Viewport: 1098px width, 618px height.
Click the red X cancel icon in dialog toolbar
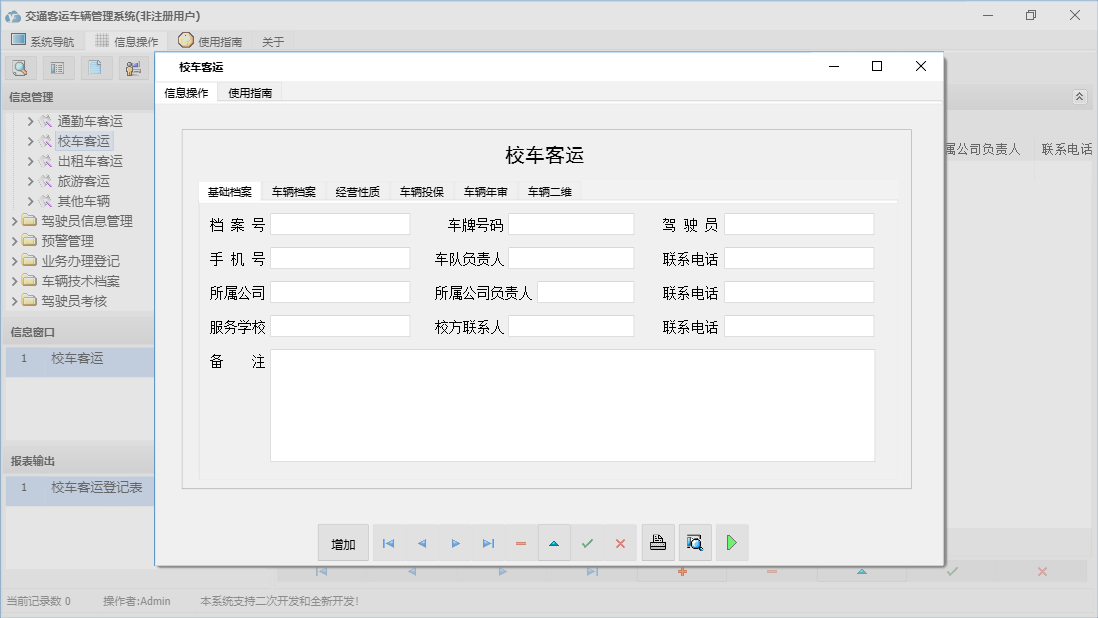tap(620, 543)
